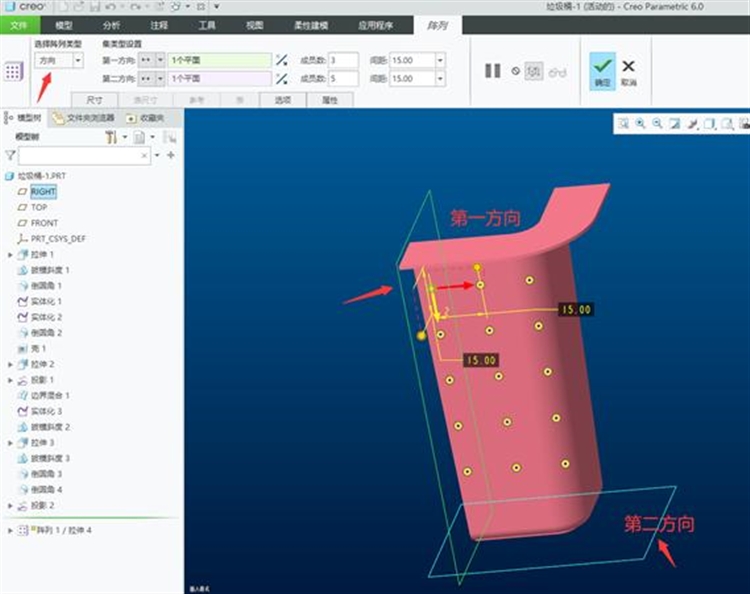750x594 pixels.
Task: Expand the 拉伸 2 feature node
Action: (10, 364)
